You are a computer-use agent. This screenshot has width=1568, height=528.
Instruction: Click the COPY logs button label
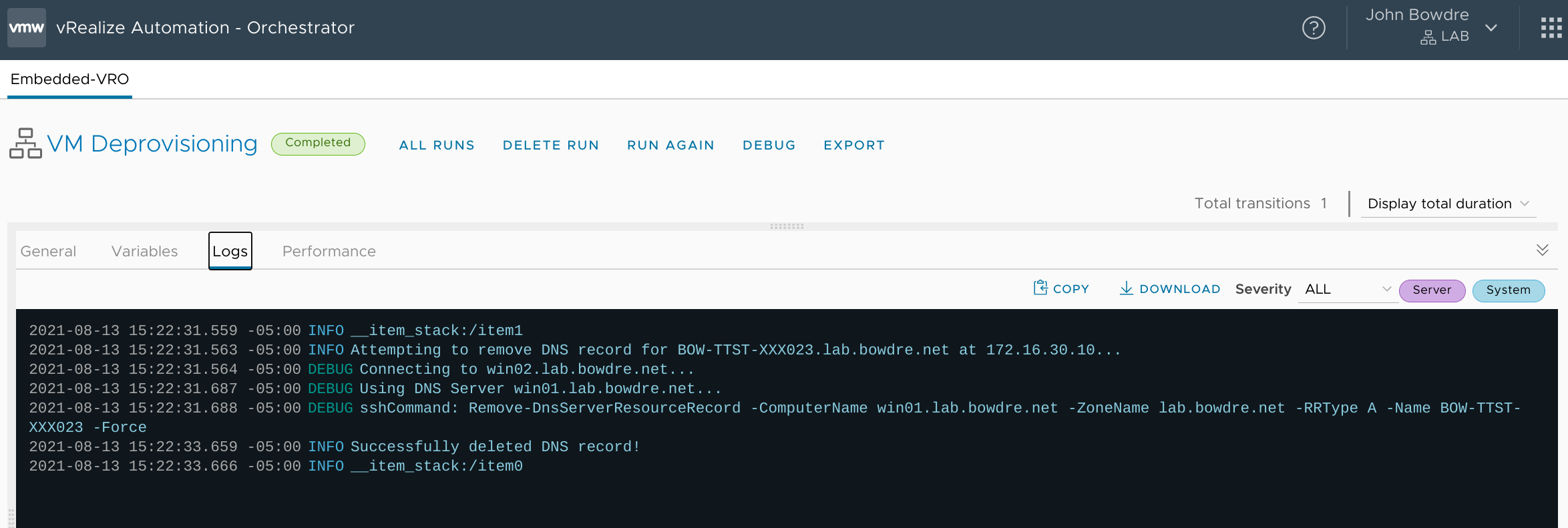click(x=1070, y=289)
